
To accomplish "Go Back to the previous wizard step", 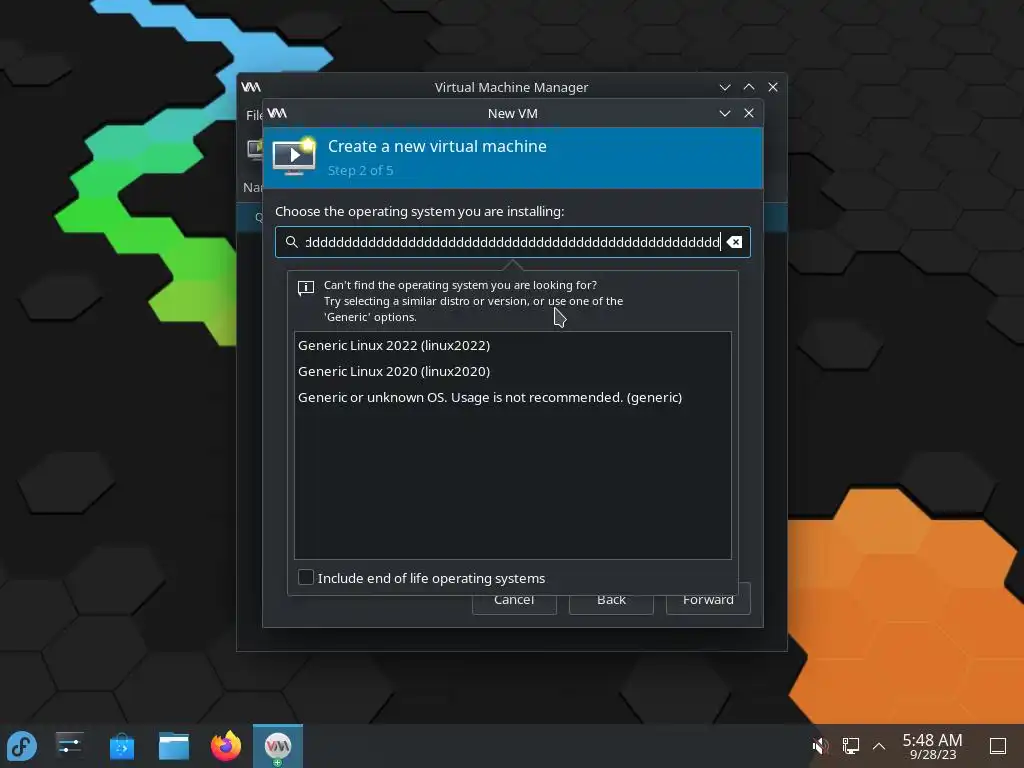I will coord(611,603).
